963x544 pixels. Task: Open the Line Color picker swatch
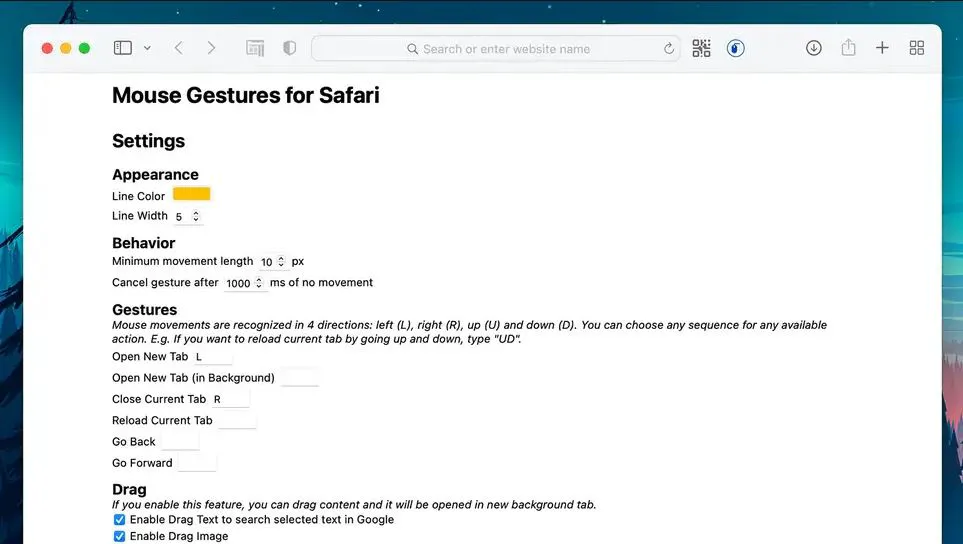pyautogui.click(x=191, y=195)
